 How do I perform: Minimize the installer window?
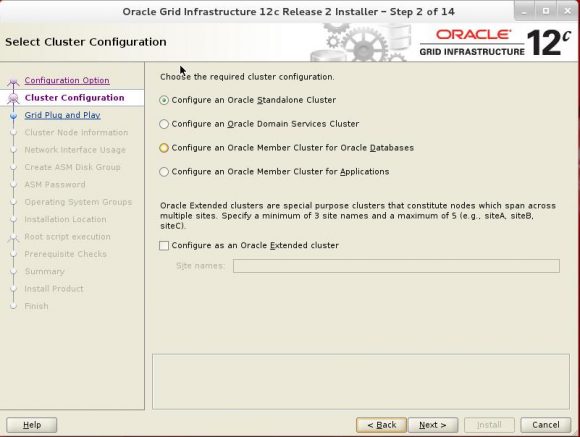525,11
